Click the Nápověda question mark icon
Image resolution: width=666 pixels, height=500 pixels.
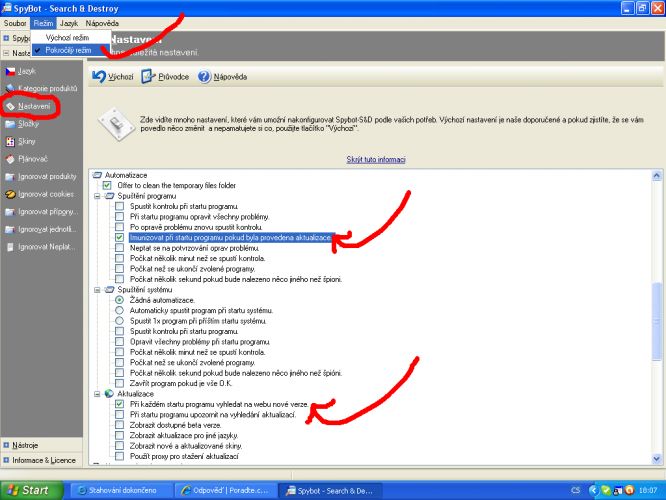tap(204, 77)
